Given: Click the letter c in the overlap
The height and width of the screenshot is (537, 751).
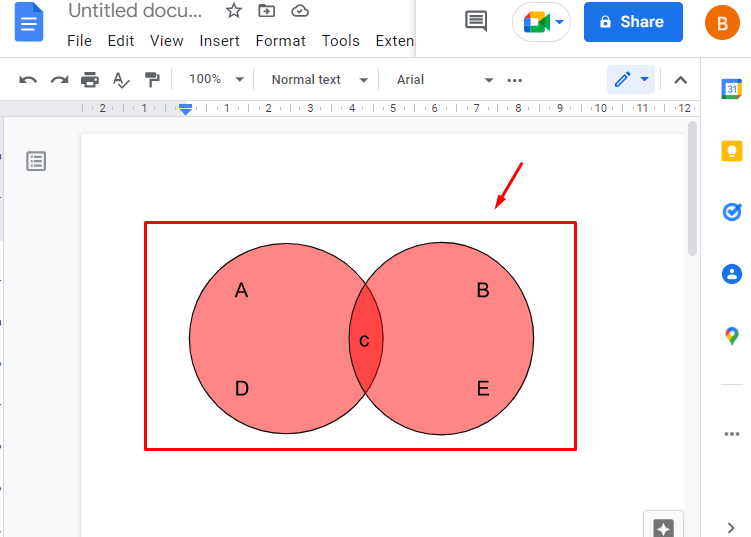Looking at the screenshot, I should pos(364,341).
